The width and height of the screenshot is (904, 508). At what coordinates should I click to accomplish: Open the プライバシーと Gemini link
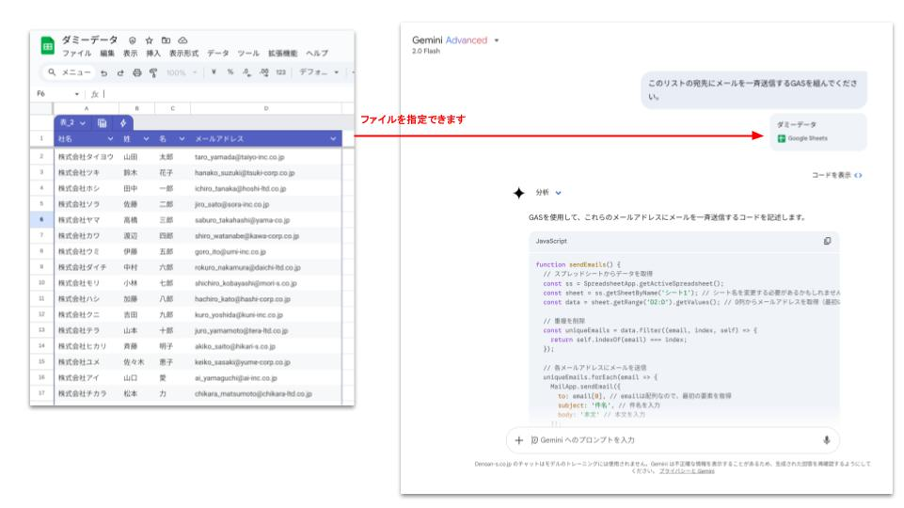[687, 471]
